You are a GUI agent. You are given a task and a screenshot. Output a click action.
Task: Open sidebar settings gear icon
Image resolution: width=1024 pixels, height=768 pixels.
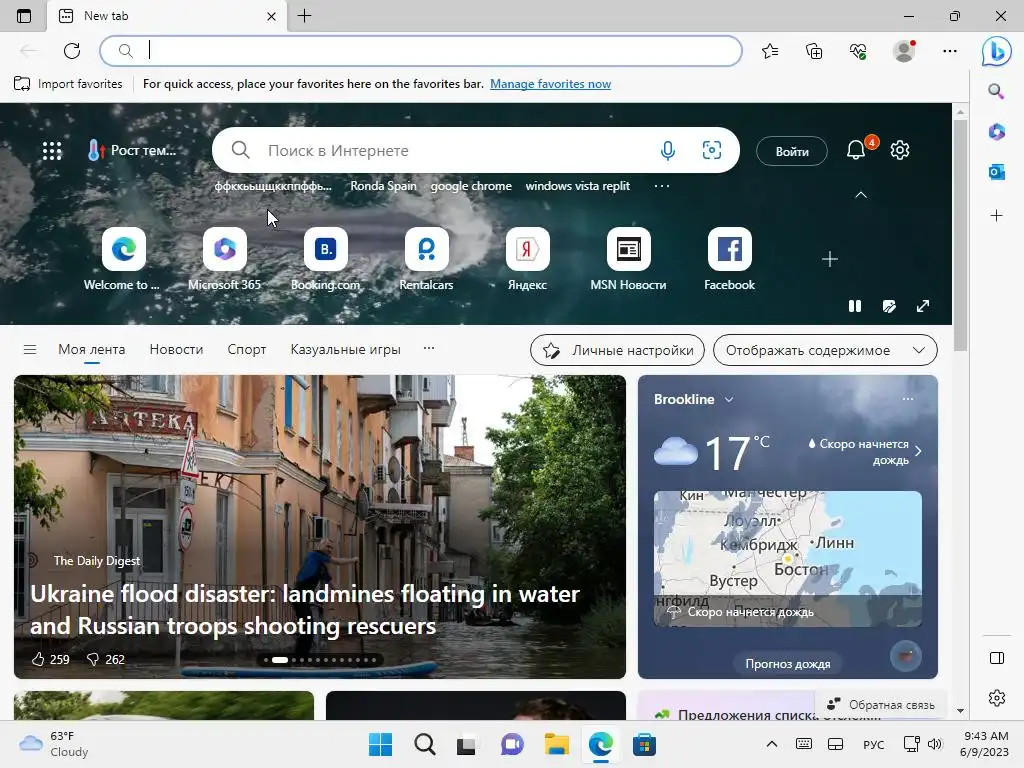[997, 698]
